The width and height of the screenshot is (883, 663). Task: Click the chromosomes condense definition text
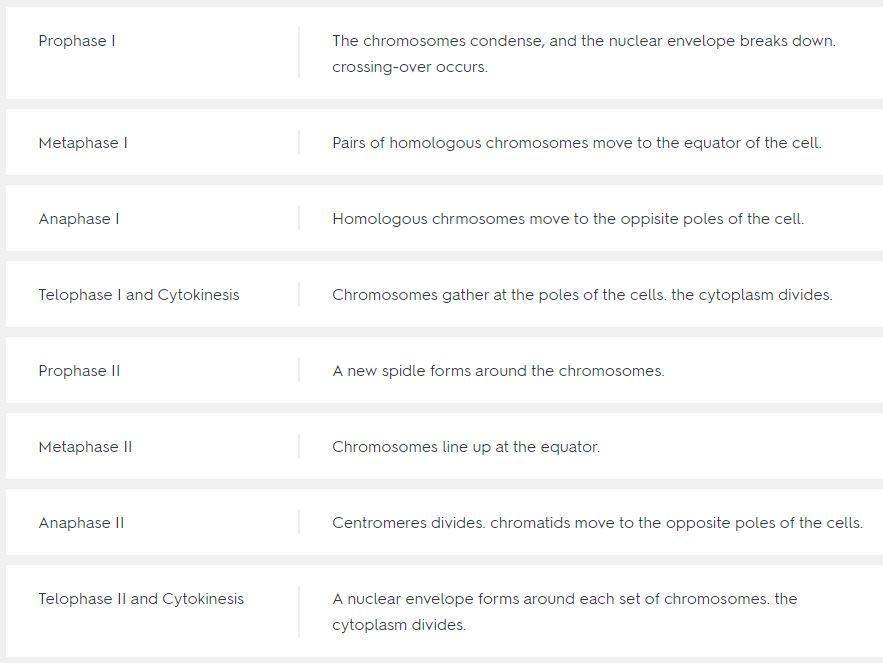click(584, 41)
